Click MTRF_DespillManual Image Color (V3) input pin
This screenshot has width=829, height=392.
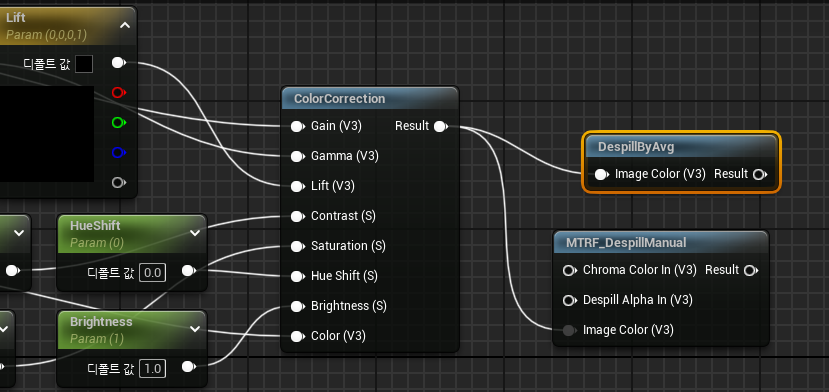[569, 331]
